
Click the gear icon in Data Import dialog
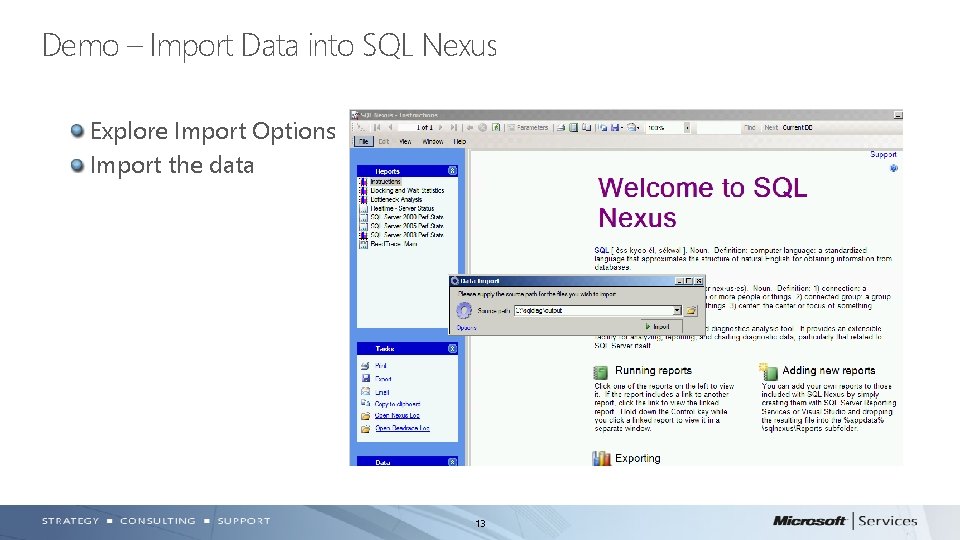point(464,310)
